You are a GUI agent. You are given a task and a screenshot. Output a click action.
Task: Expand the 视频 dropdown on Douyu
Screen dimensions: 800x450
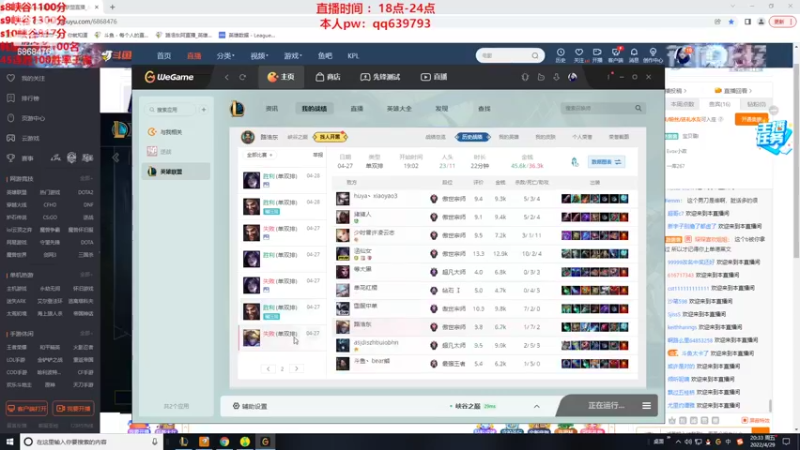click(259, 56)
